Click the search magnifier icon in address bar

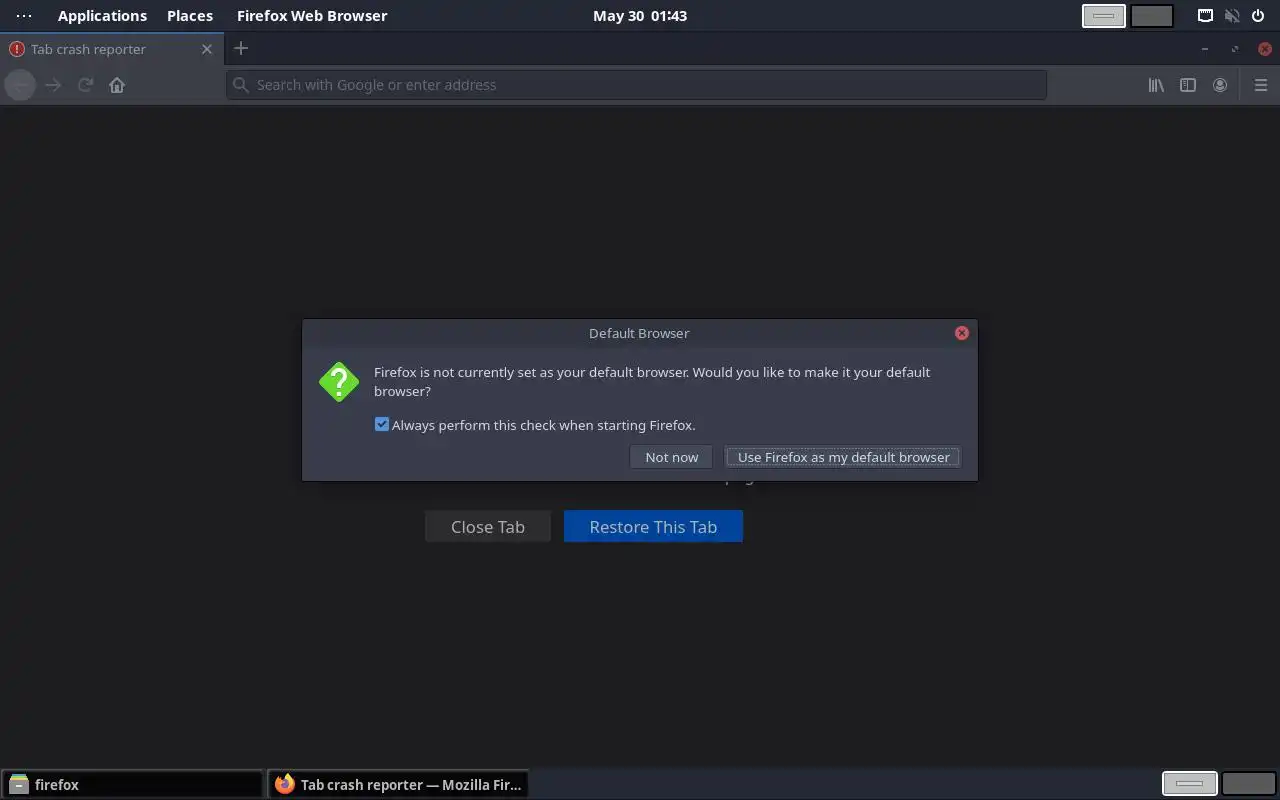[241, 85]
